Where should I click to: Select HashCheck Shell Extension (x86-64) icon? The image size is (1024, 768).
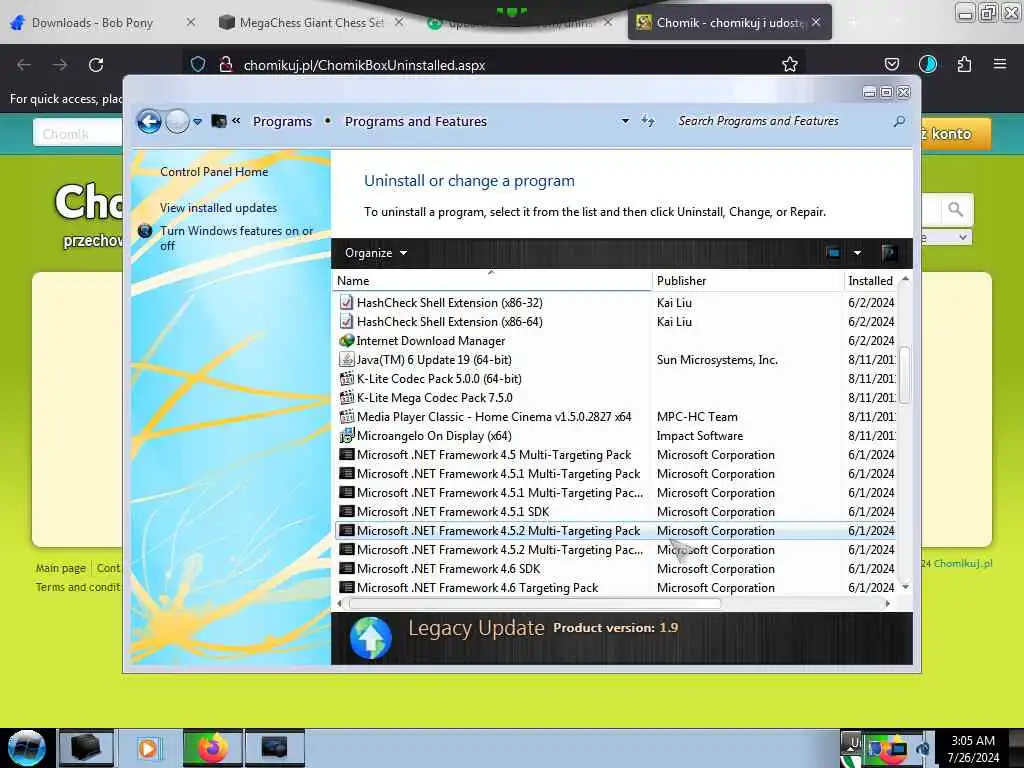pyautogui.click(x=346, y=321)
